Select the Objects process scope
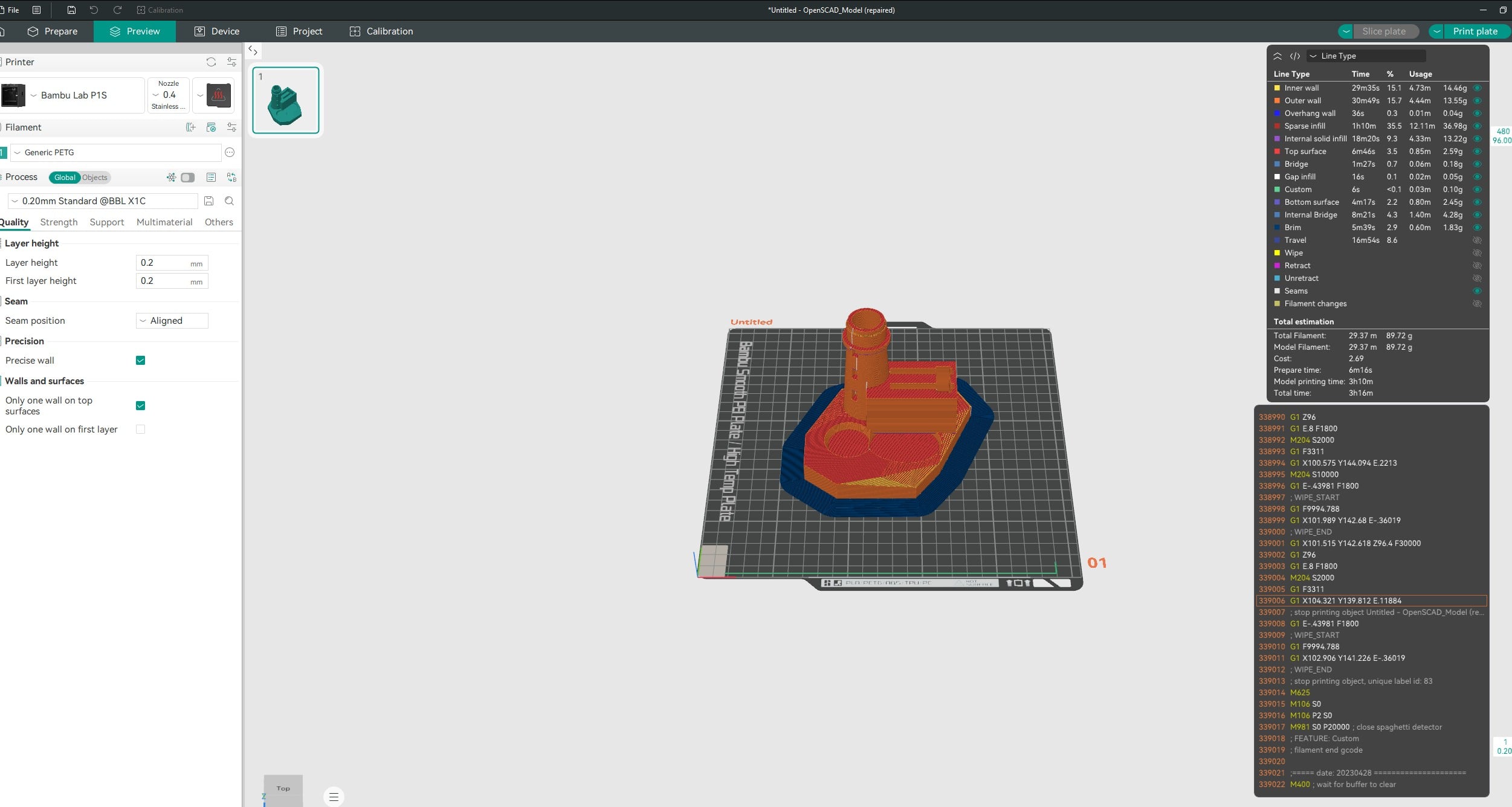The height and width of the screenshot is (807, 1512). coord(95,177)
